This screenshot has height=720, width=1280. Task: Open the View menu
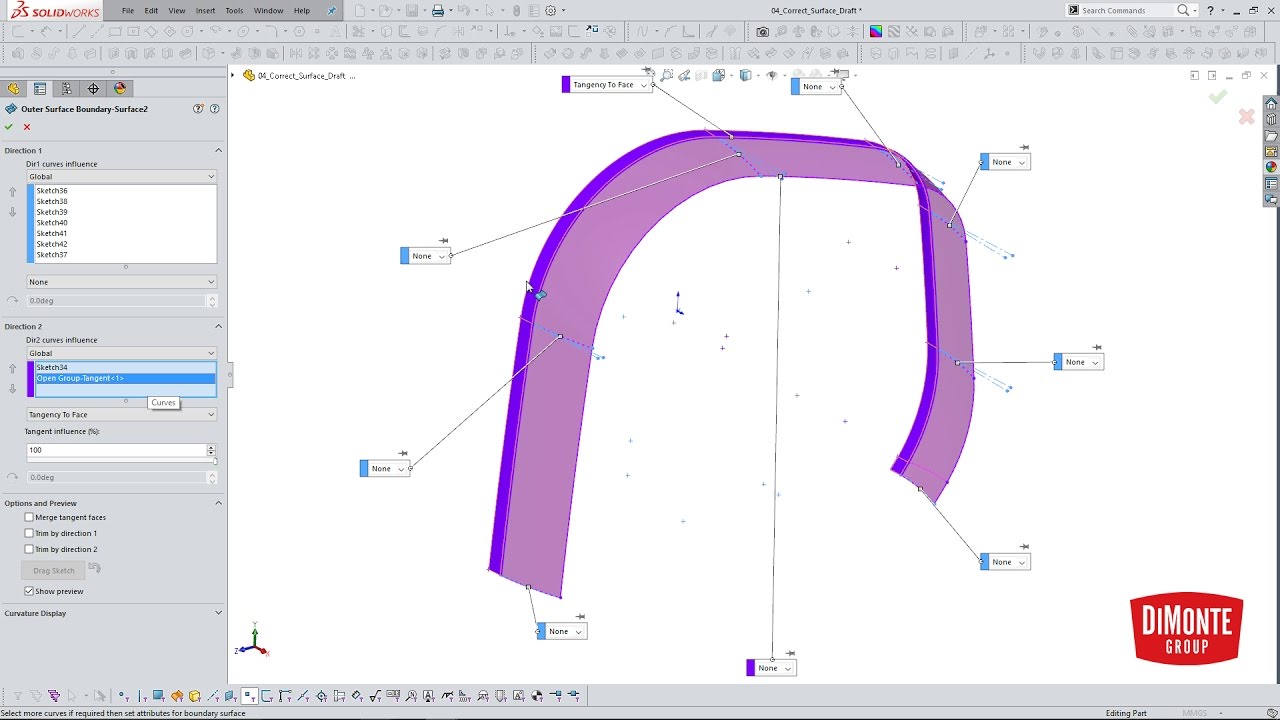(177, 11)
